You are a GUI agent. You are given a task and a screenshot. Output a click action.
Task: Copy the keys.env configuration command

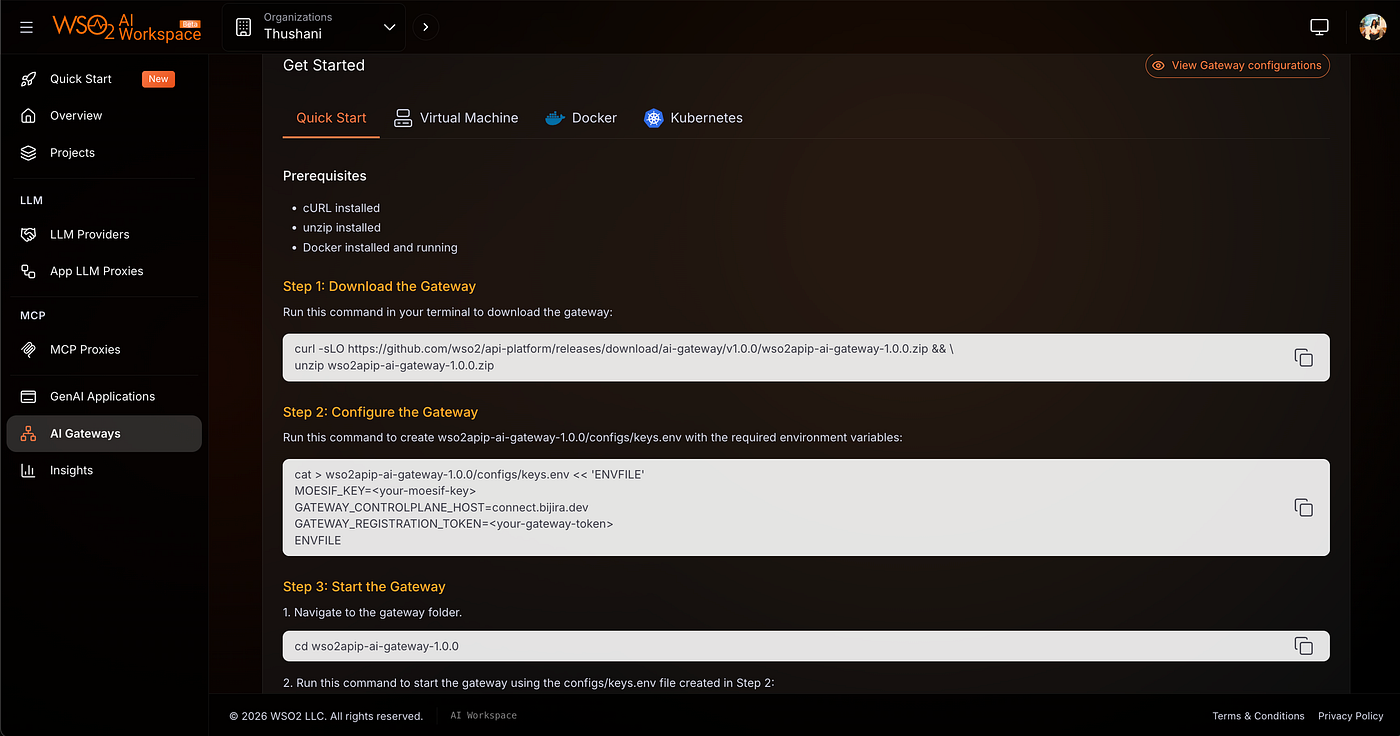(1304, 508)
